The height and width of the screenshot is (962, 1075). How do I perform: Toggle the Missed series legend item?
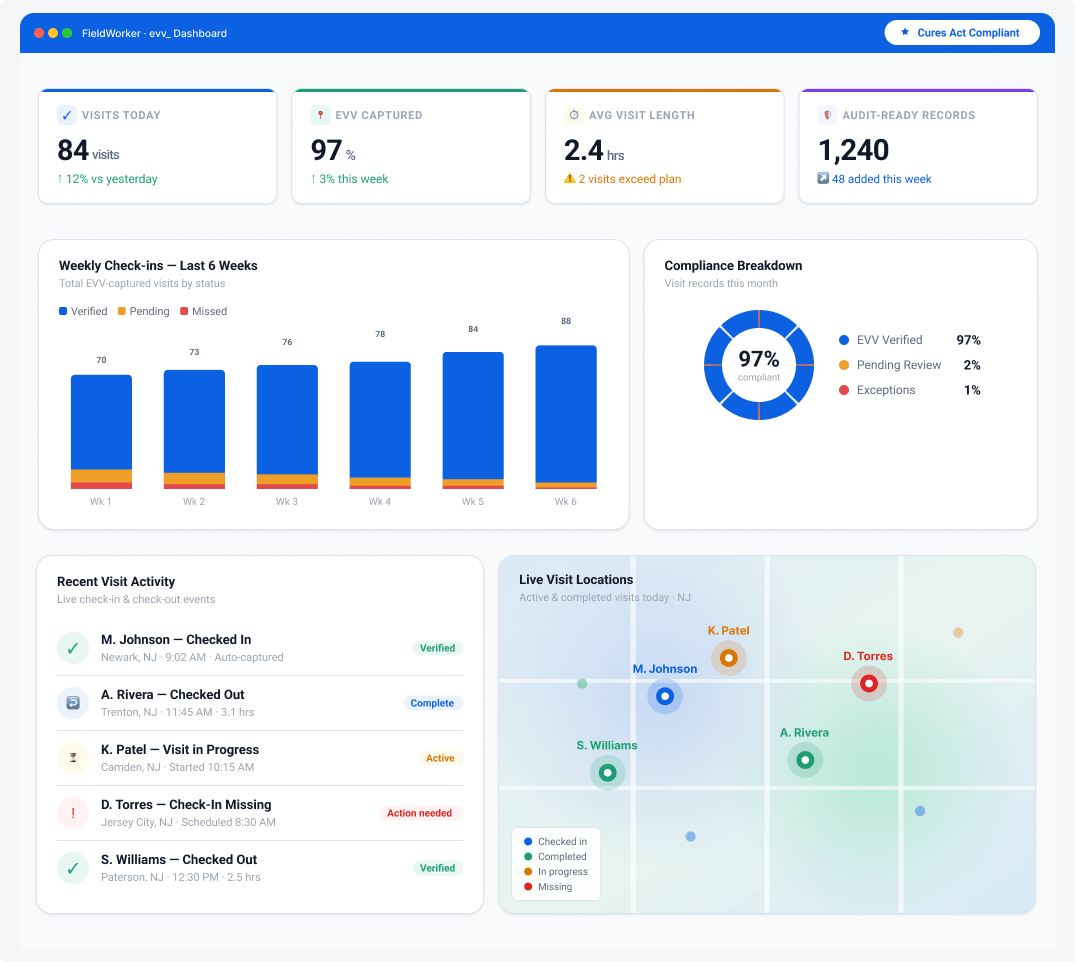coord(204,311)
